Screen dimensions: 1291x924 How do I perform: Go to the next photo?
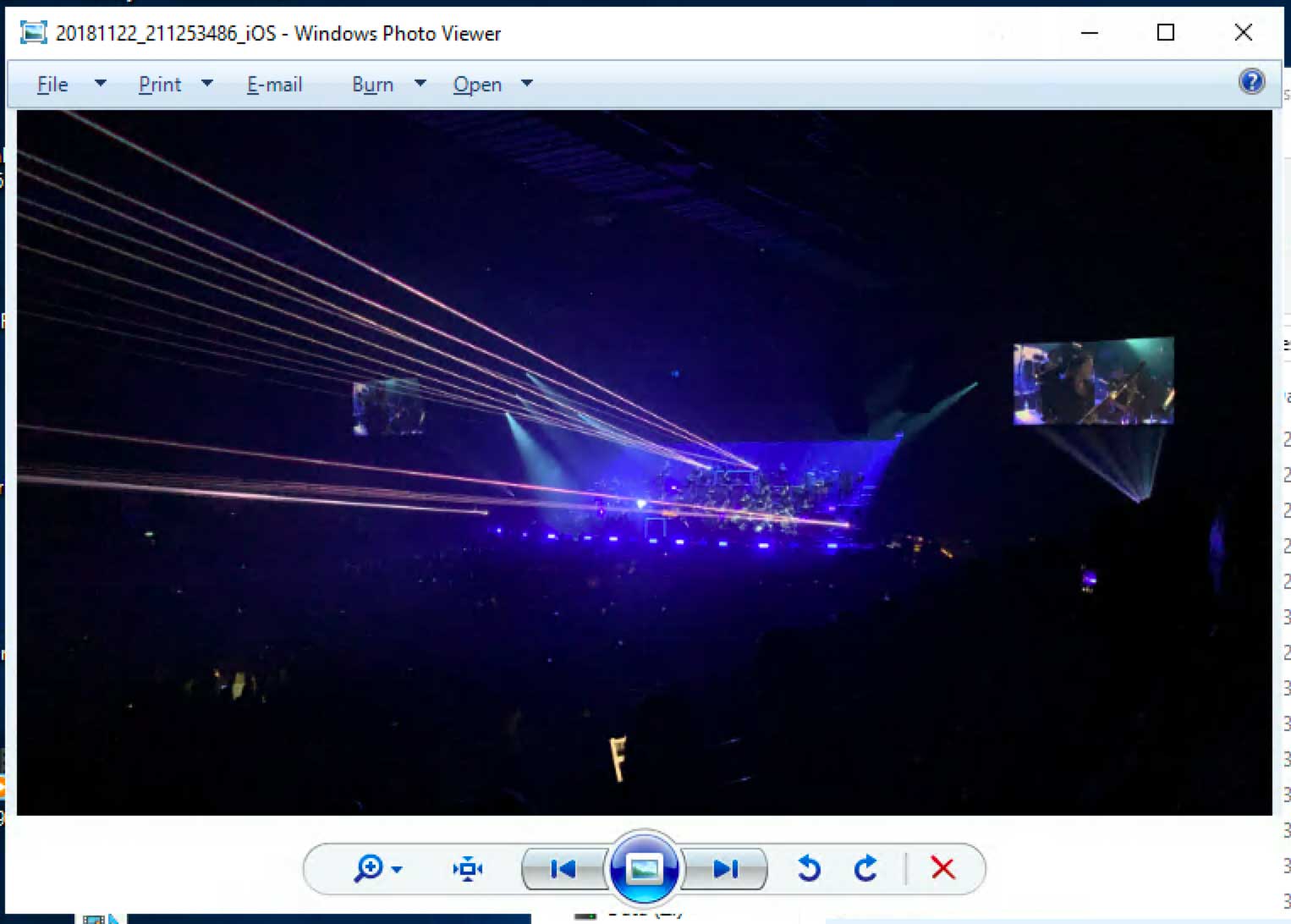(x=725, y=869)
